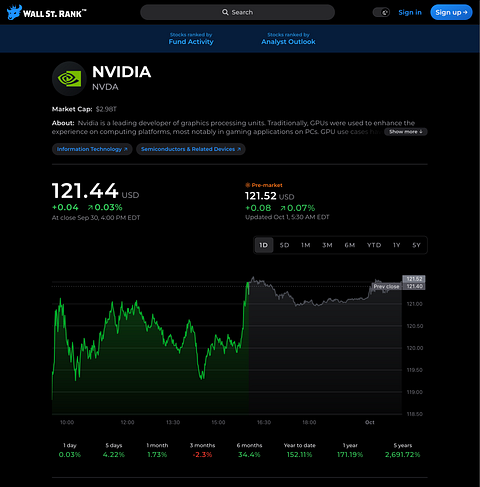Screen dimensions: 480x487
Task: Open the Information Technology sector tag
Action: tap(92, 149)
